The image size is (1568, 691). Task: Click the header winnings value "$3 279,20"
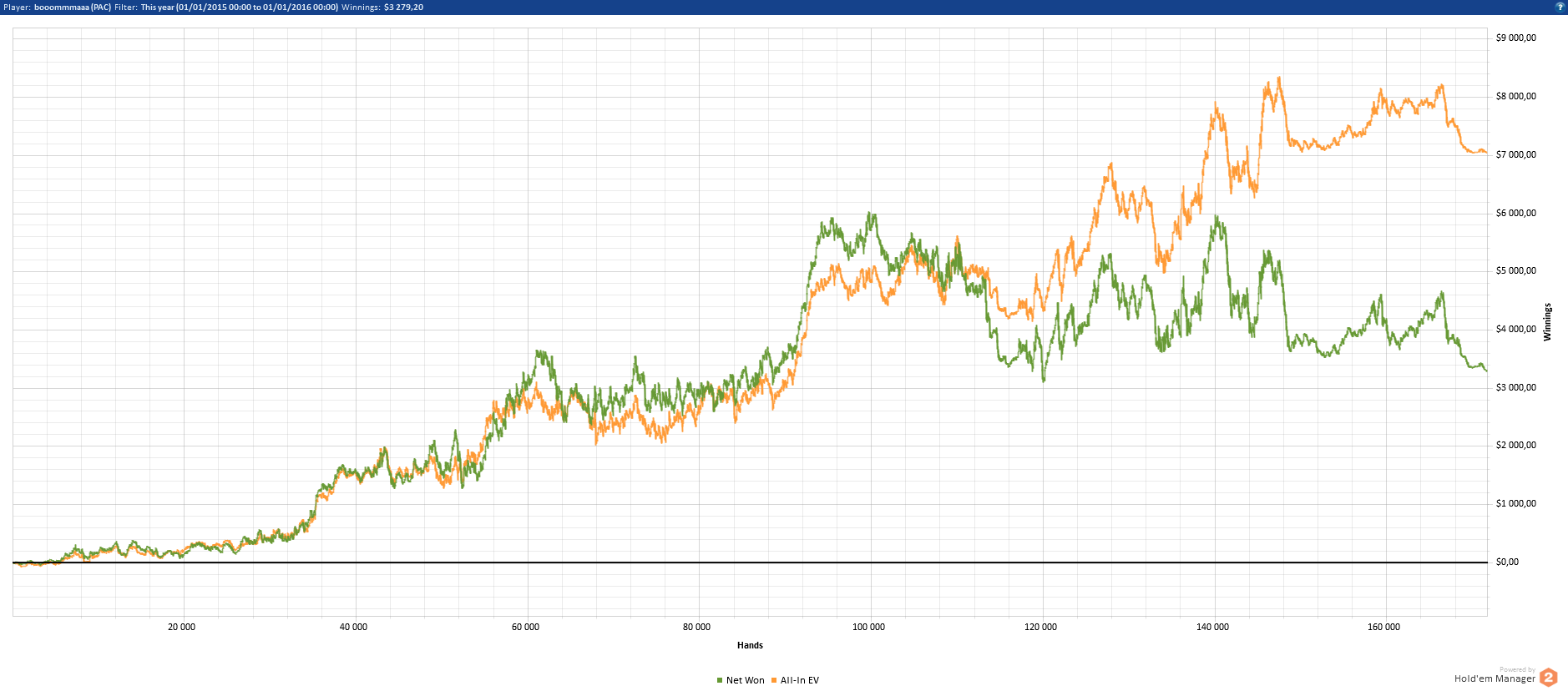[403, 7]
